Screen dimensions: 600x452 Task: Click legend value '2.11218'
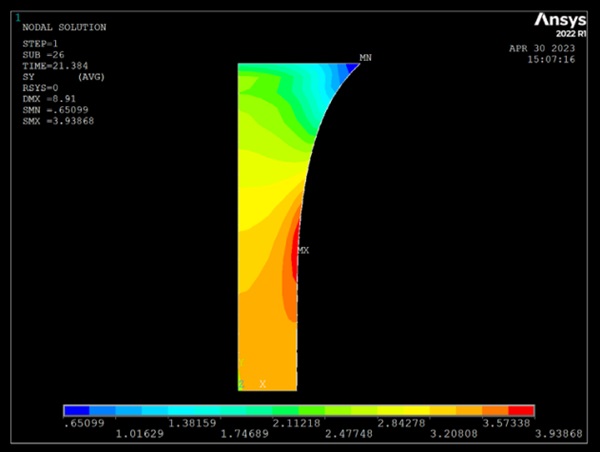297,423
